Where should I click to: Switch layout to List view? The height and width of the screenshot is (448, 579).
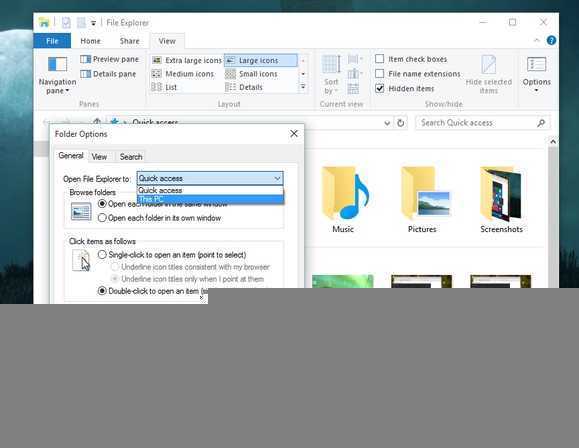tap(164, 87)
